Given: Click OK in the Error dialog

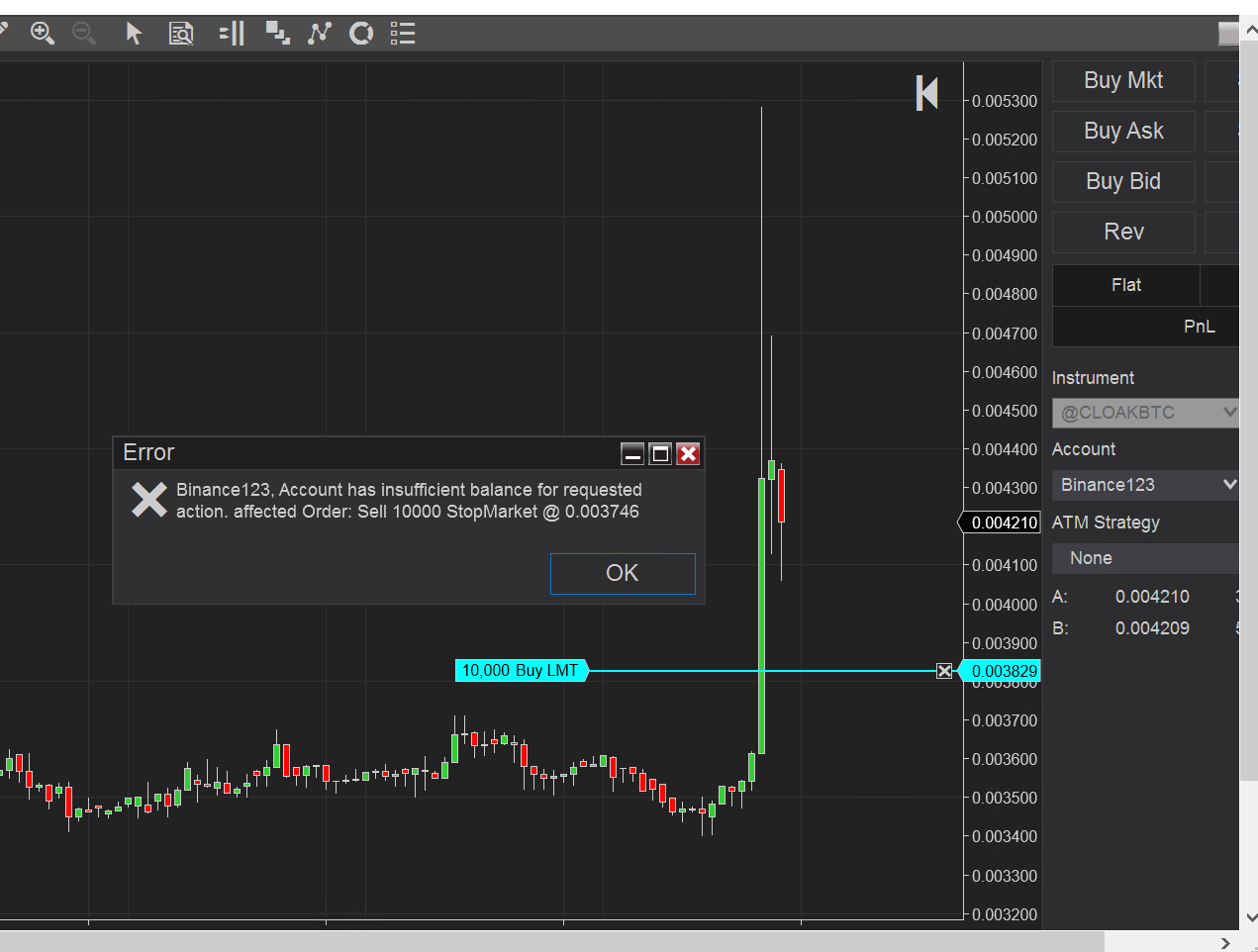Looking at the screenshot, I should tap(623, 574).
